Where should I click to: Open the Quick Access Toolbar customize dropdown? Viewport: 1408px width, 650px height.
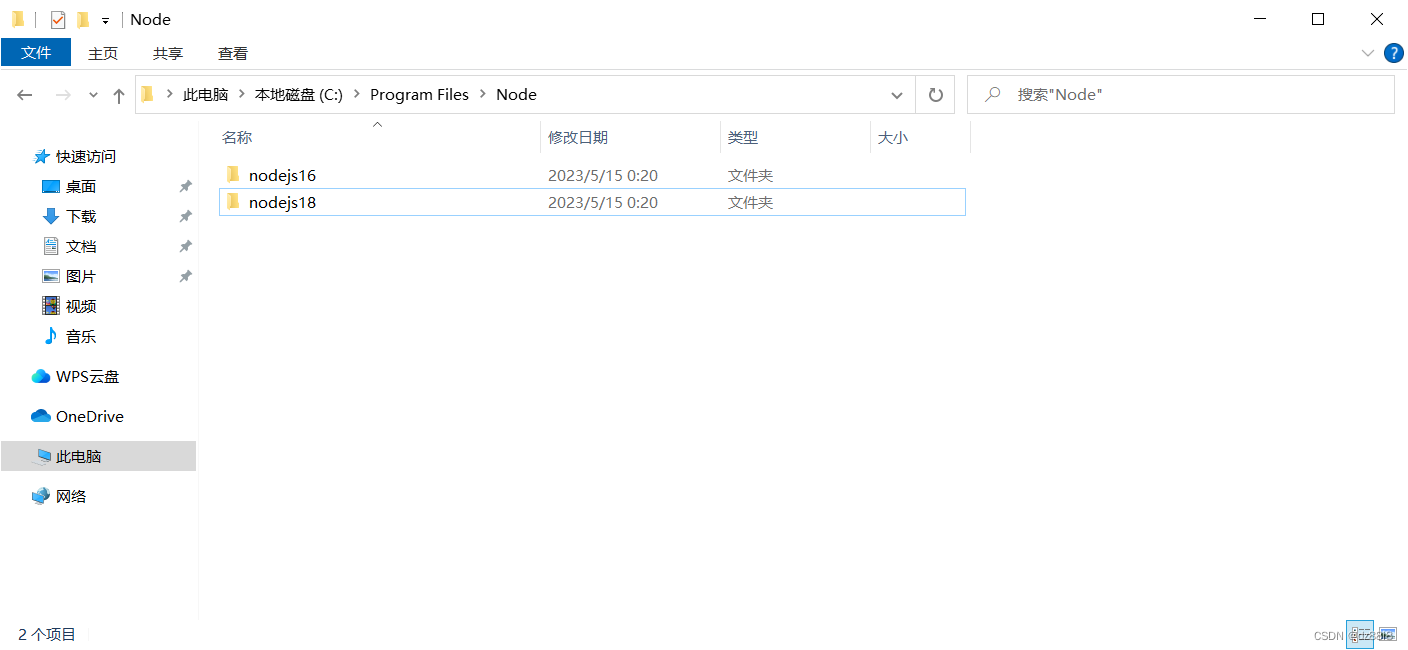104,19
